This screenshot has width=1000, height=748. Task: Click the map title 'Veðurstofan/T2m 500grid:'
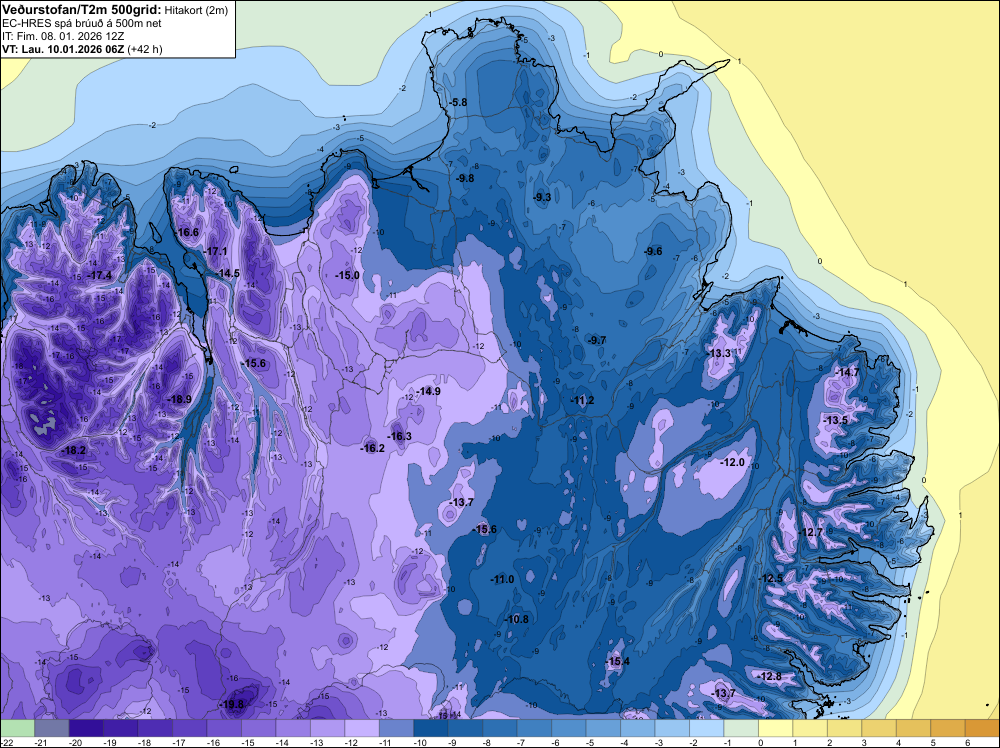point(82,10)
